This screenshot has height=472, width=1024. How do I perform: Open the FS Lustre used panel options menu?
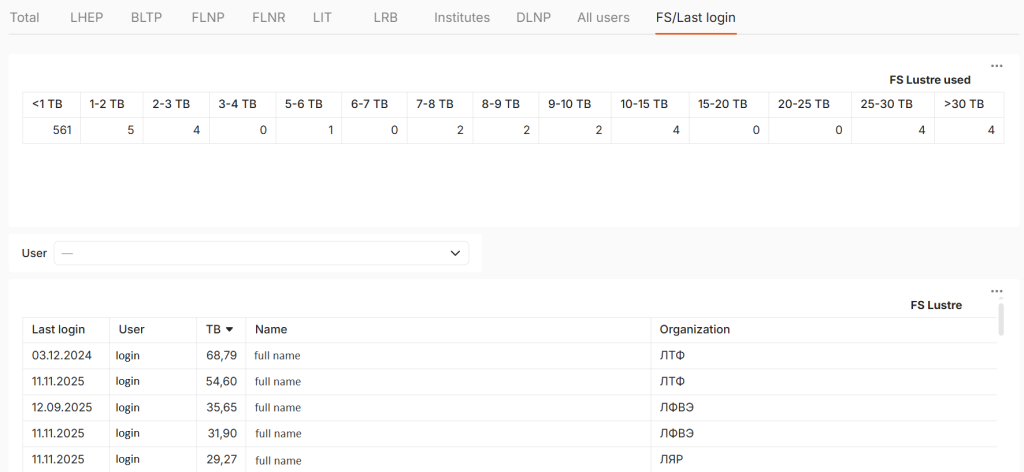[996, 66]
